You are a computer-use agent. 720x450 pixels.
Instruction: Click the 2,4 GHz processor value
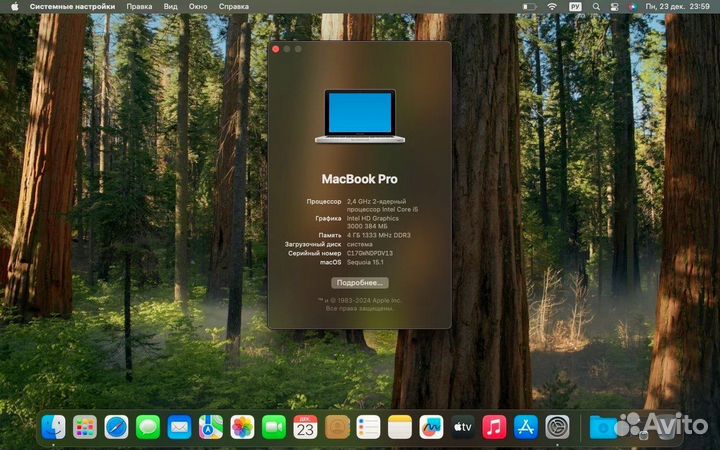382,205
